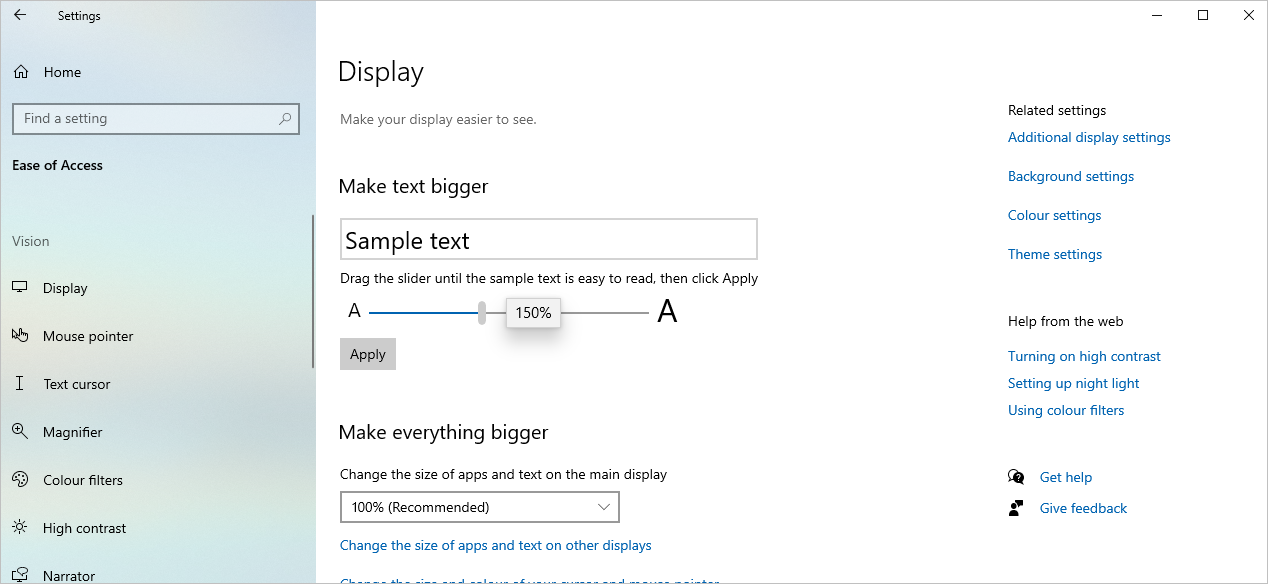The height and width of the screenshot is (584, 1268).
Task: Expand the scale dropdown chevron
Action: pyautogui.click(x=604, y=507)
